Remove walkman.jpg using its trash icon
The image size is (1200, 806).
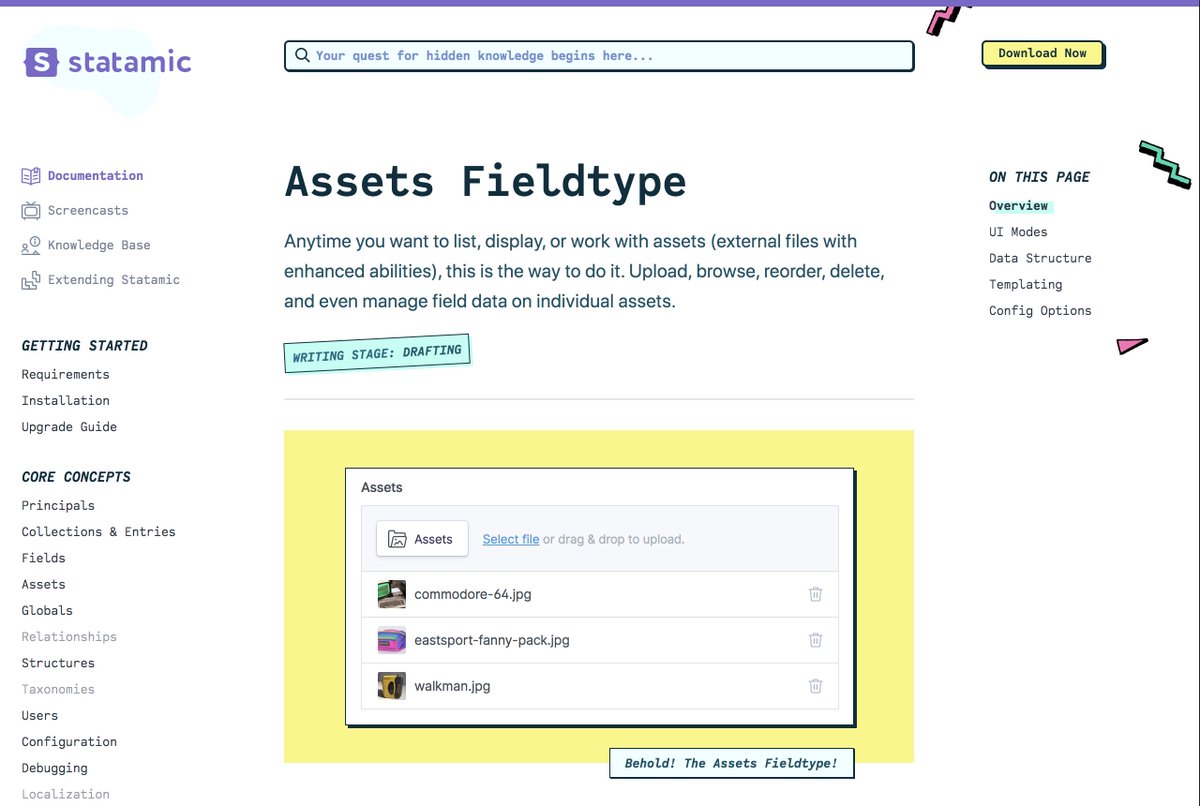coord(815,686)
